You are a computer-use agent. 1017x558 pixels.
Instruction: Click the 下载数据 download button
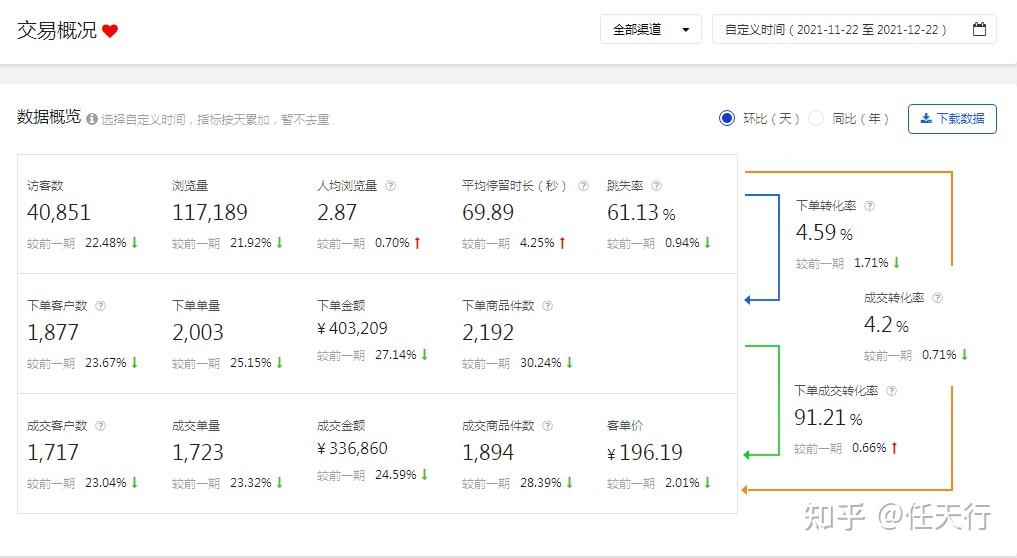coord(952,119)
